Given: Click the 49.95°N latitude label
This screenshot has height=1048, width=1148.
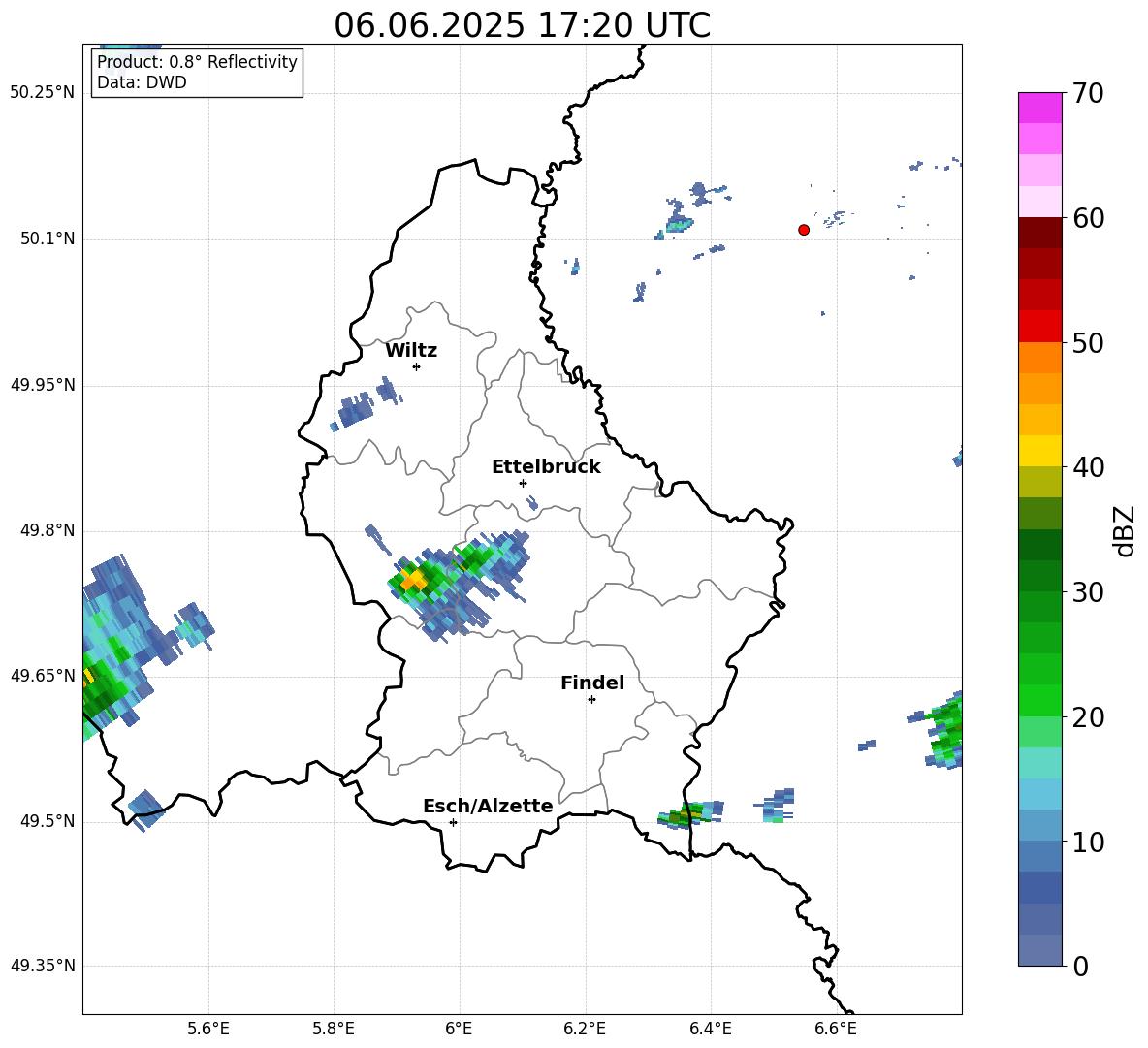Looking at the screenshot, I should point(43,384).
